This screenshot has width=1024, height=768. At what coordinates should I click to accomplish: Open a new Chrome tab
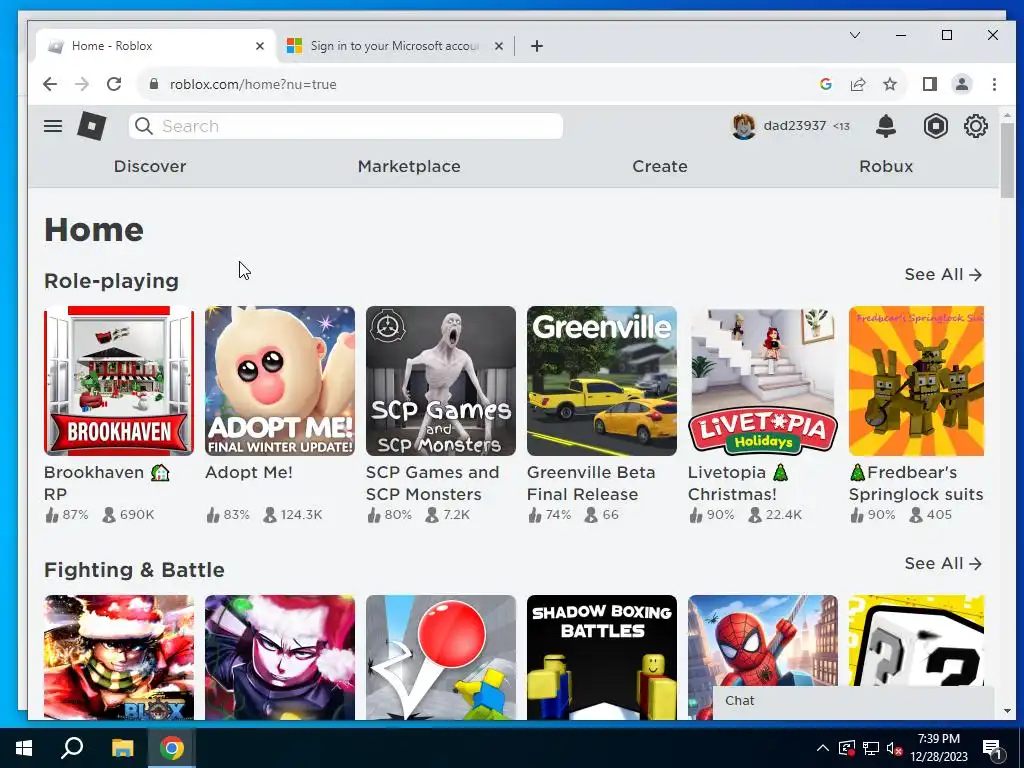click(x=537, y=46)
